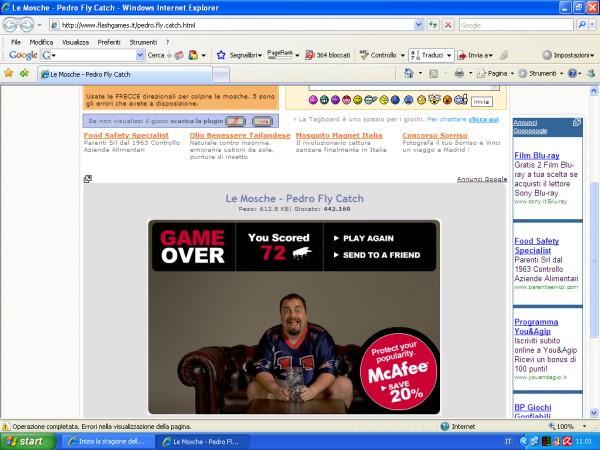Click the Google toolbar colorful blocks icon
This screenshot has height=450, width=600.
click(x=193, y=55)
